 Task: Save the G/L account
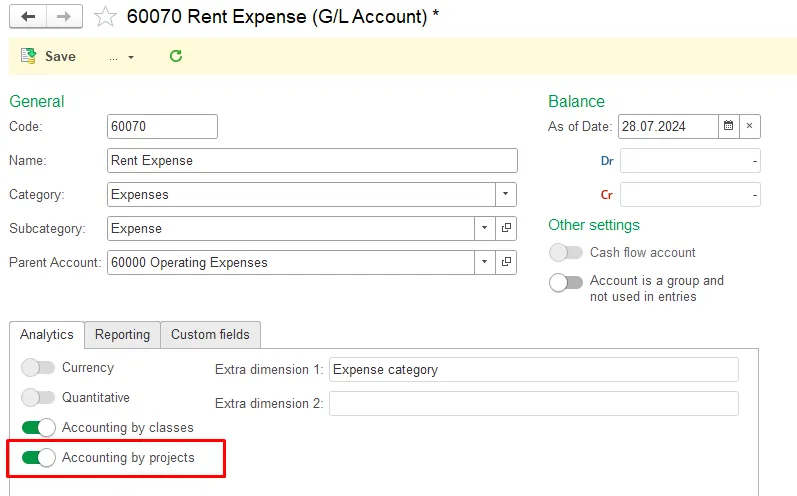coord(49,57)
